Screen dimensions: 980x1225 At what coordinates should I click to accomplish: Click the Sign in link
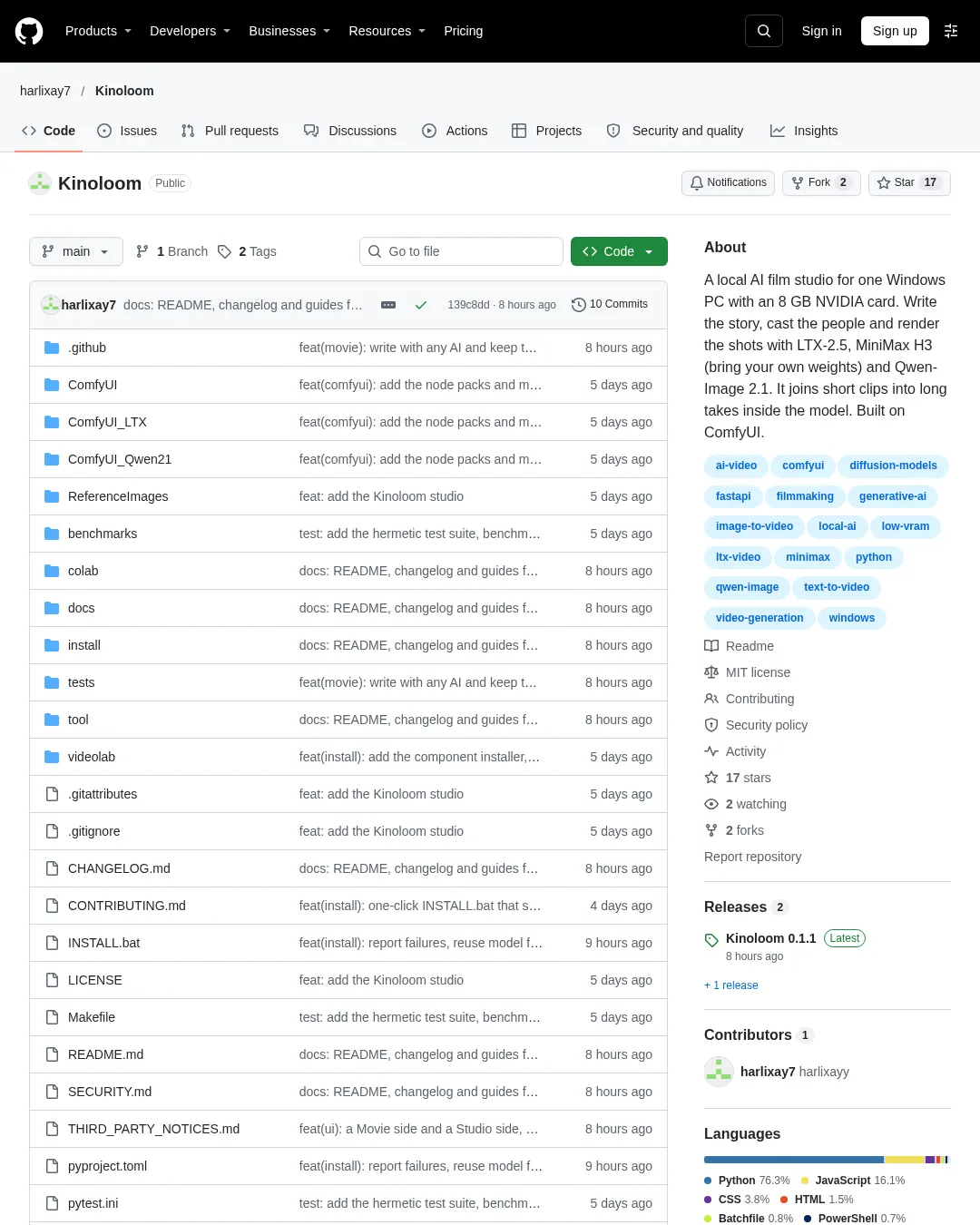pos(821,31)
